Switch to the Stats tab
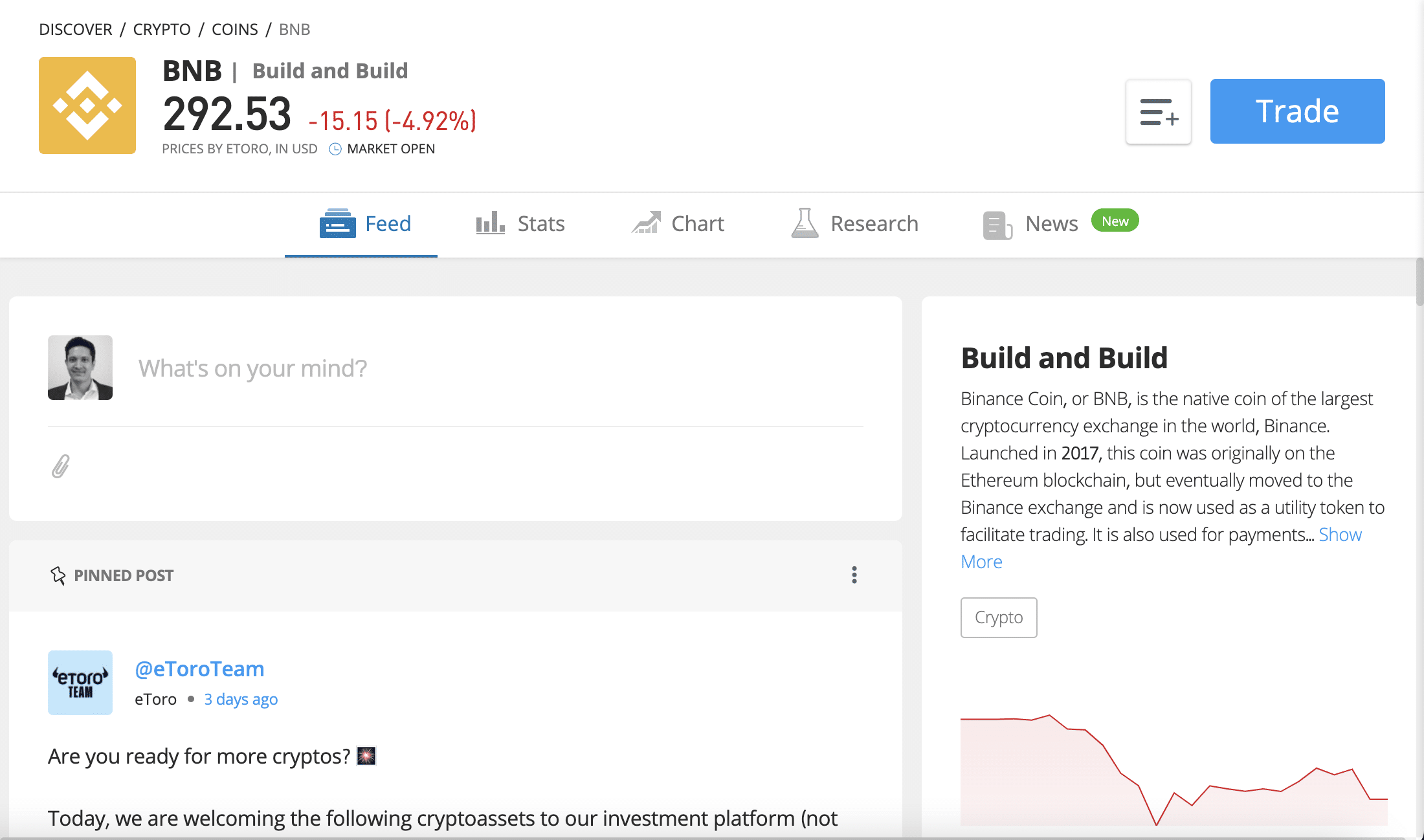1424x840 pixels. point(520,224)
